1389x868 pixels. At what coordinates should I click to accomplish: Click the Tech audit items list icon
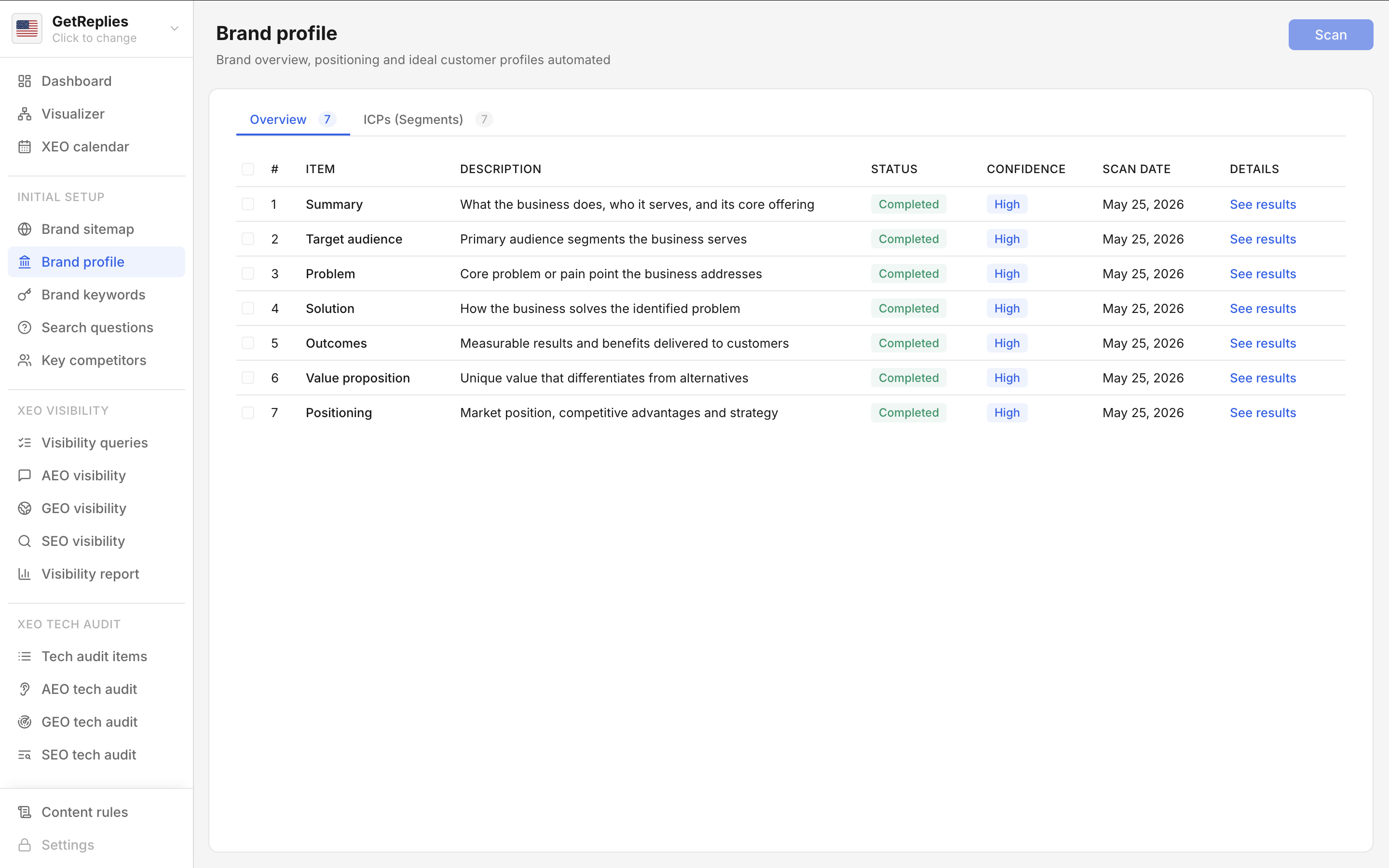point(24,656)
